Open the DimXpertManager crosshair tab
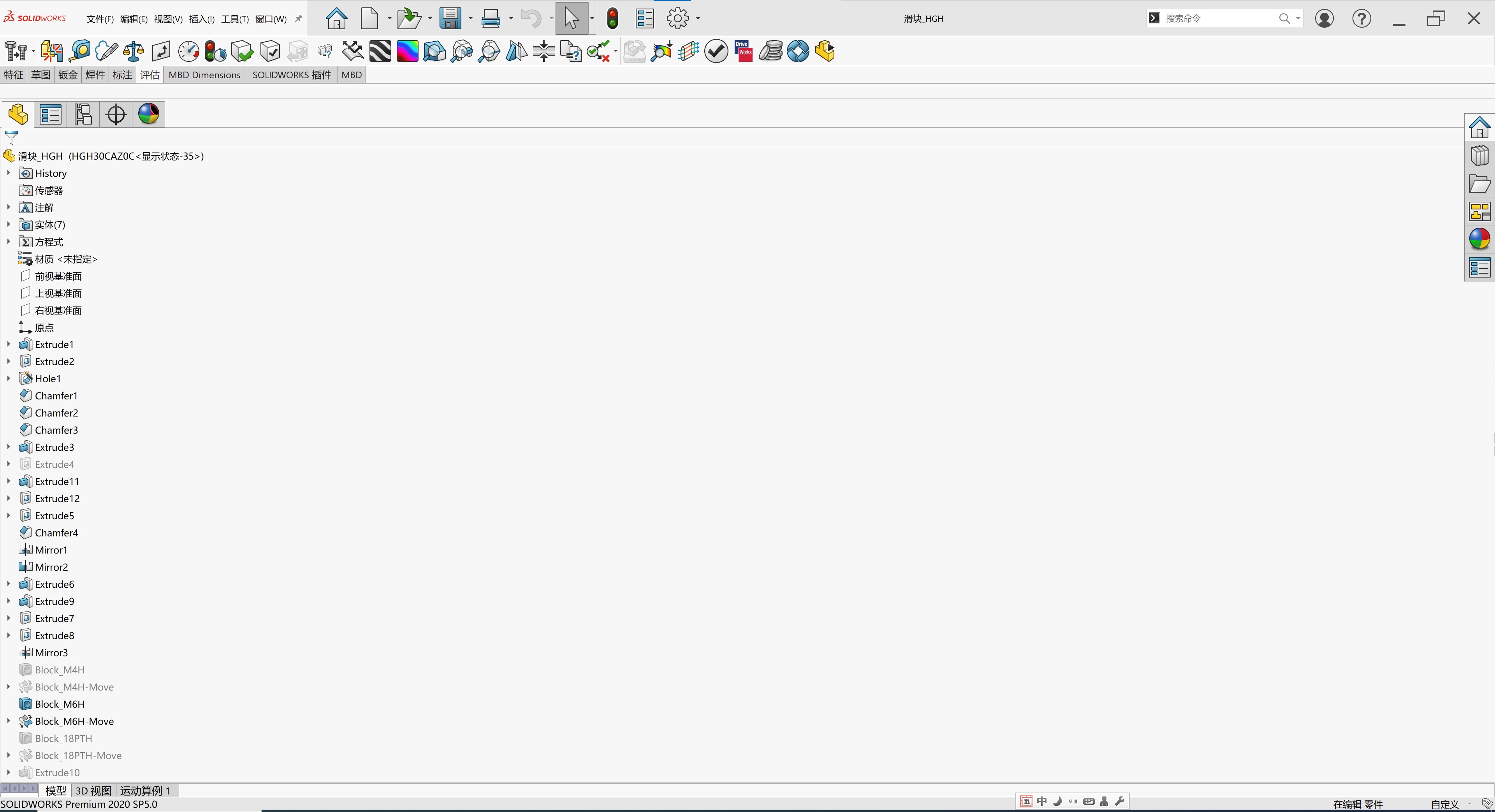The width and height of the screenshot is (1495, 812). click(x=116, y=114)
